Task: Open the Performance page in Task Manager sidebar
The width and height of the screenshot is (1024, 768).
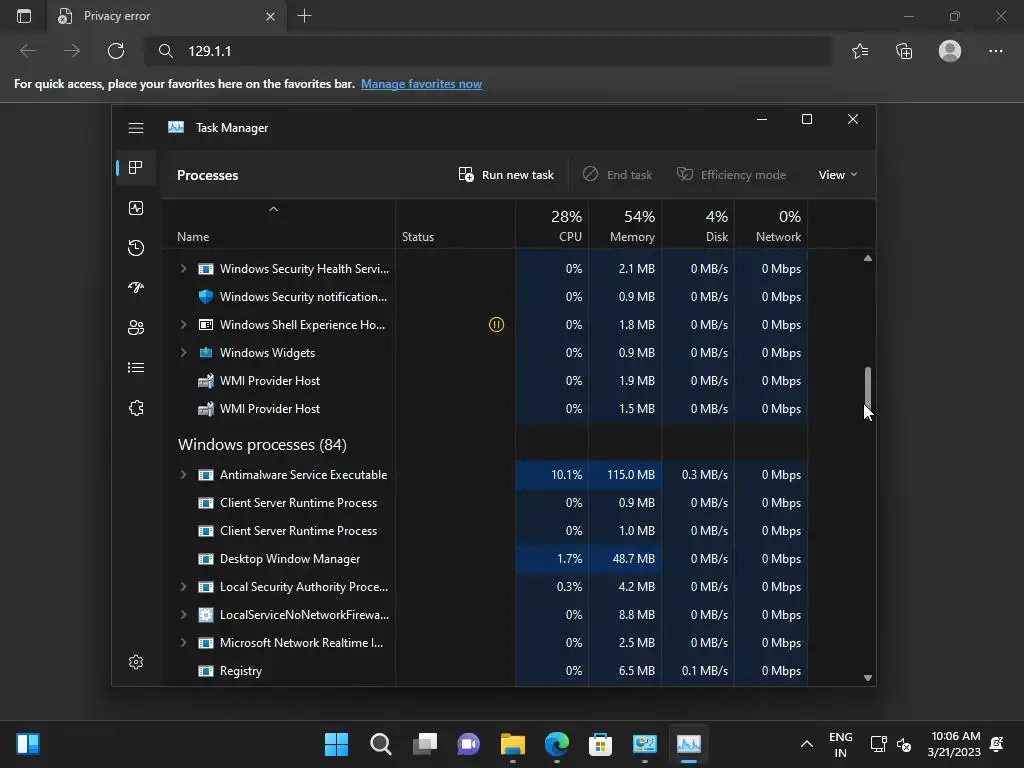Action: [136, 208]
